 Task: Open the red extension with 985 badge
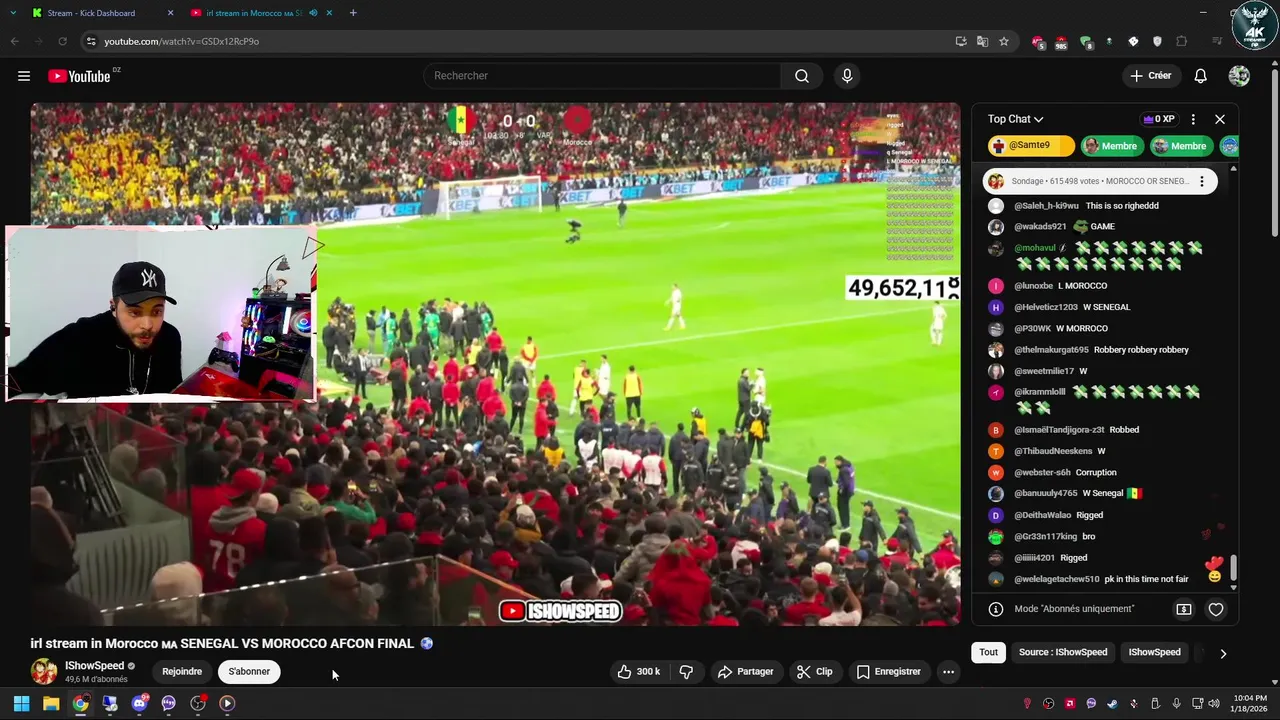coord(1061,42)
